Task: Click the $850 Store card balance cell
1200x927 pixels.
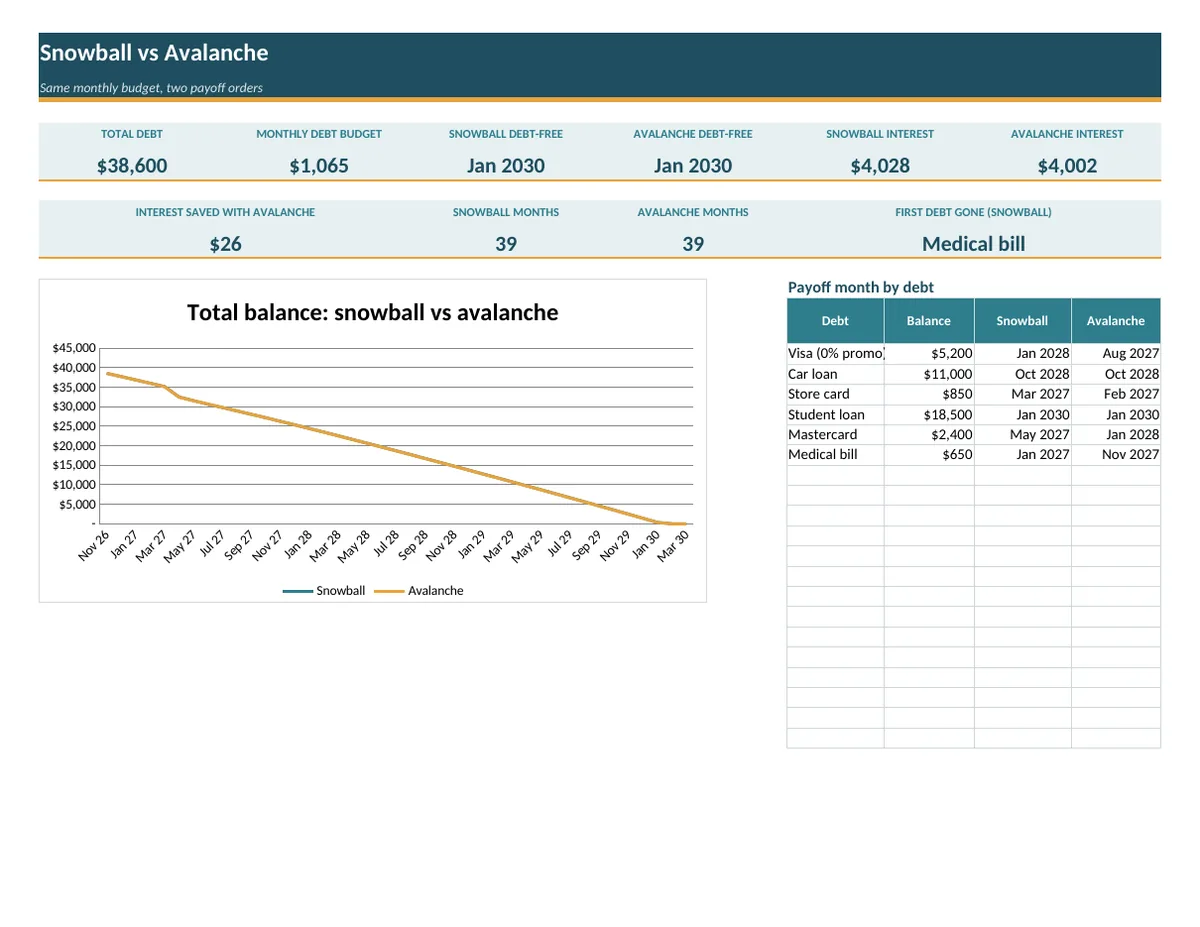Action: tap(929, 394)
